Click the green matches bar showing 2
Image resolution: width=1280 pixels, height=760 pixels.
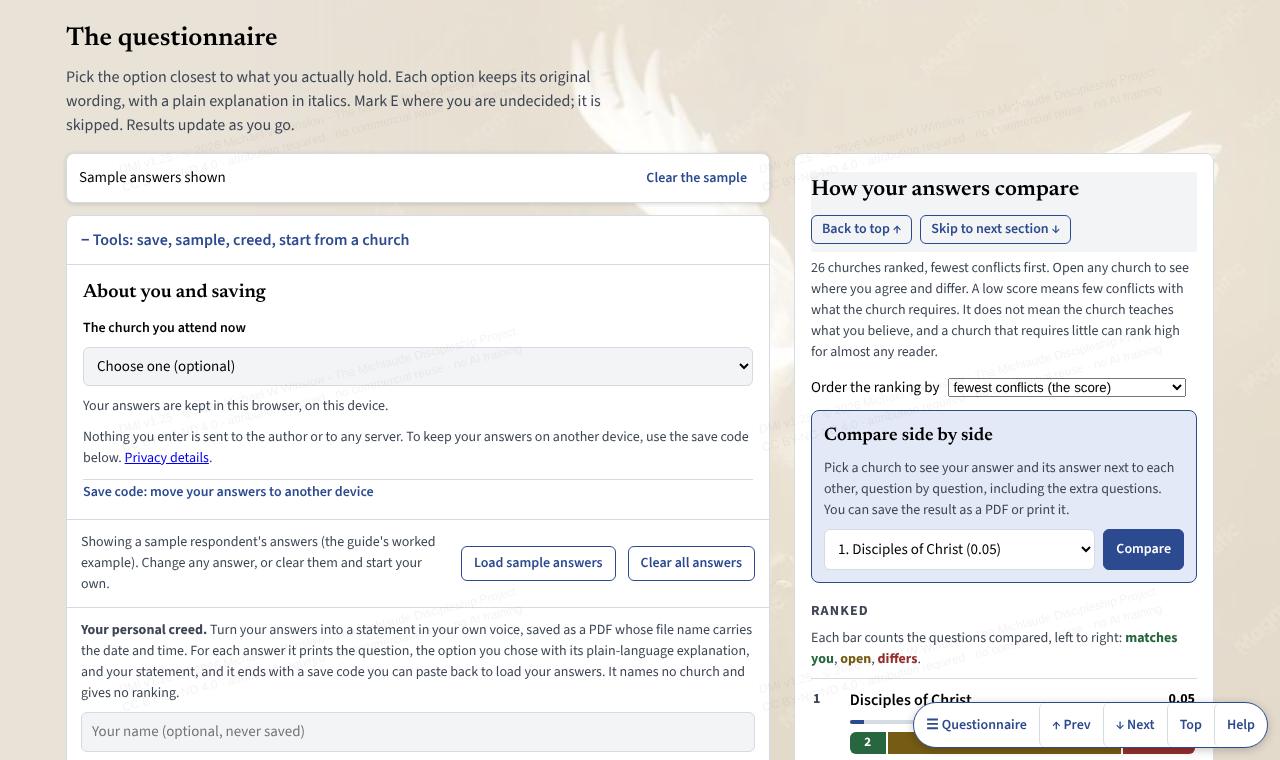point(867,742)
